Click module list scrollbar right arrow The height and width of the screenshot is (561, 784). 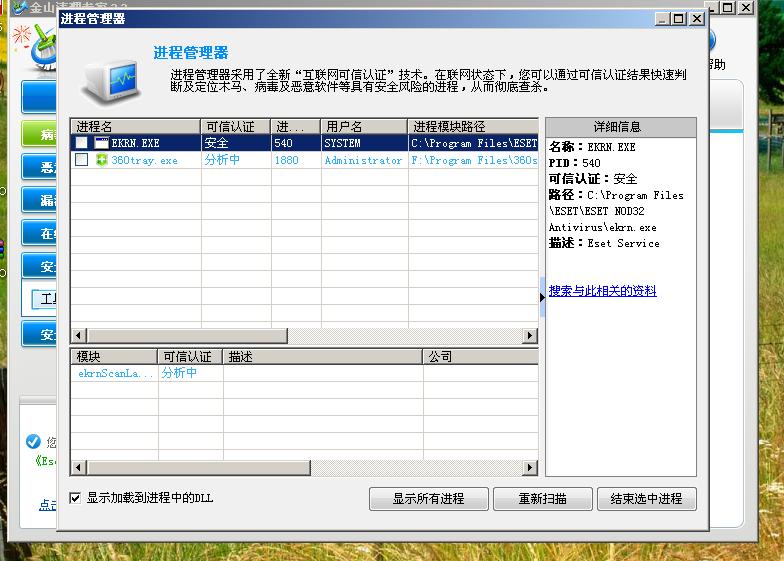[x=530, y=468]
